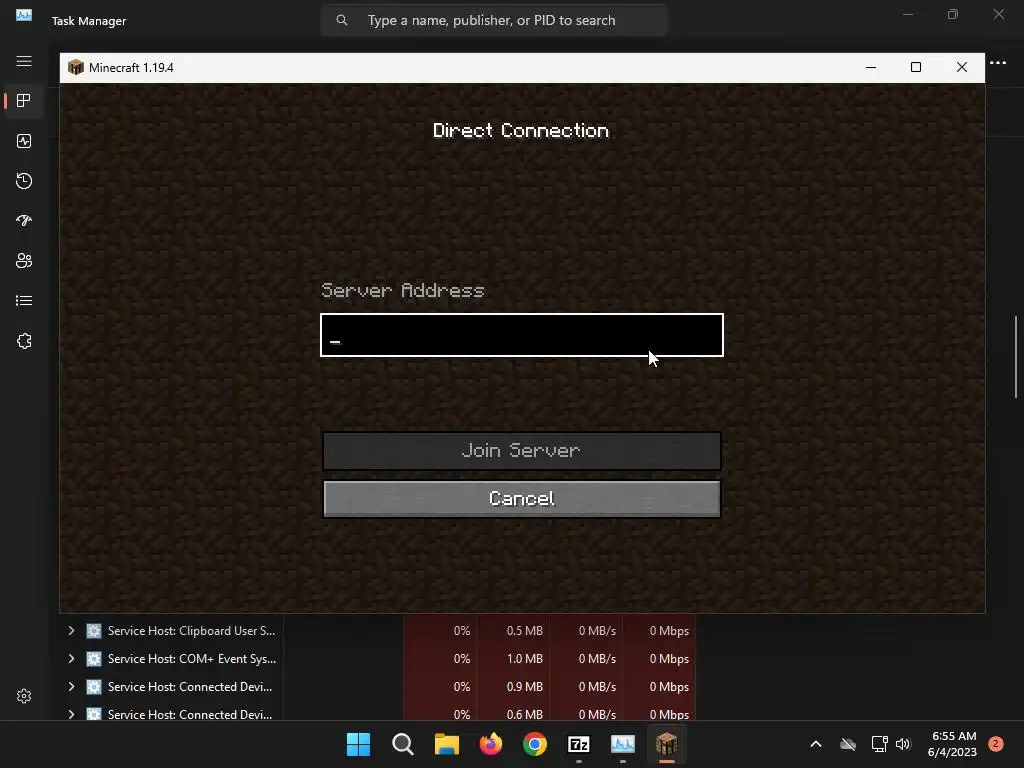This screenshot has height=768, width=1024.
Task: Click Task Manager three-dots more options
Action: tap(998, 63)
